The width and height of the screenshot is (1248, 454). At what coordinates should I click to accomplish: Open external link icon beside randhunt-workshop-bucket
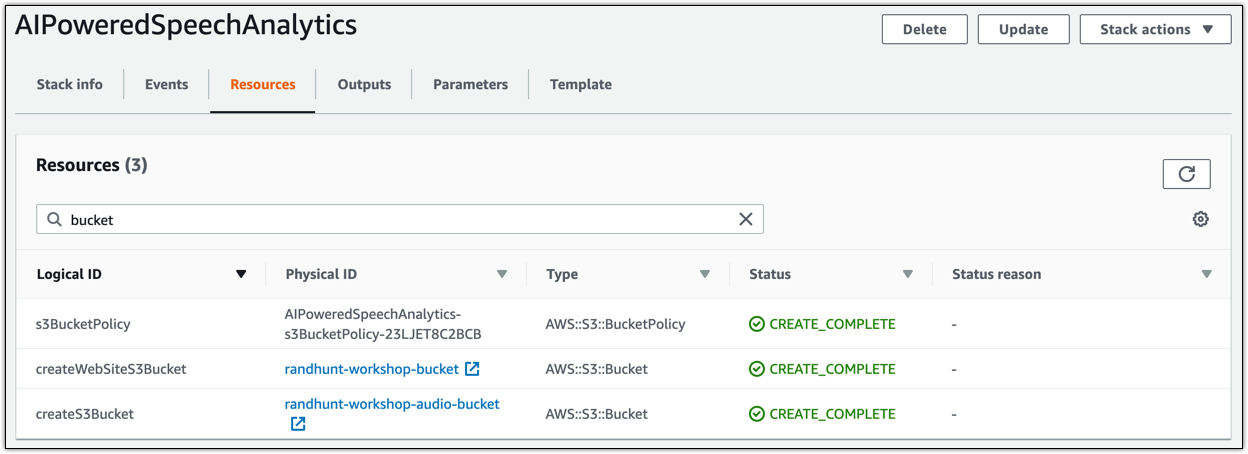coord(472,369)
